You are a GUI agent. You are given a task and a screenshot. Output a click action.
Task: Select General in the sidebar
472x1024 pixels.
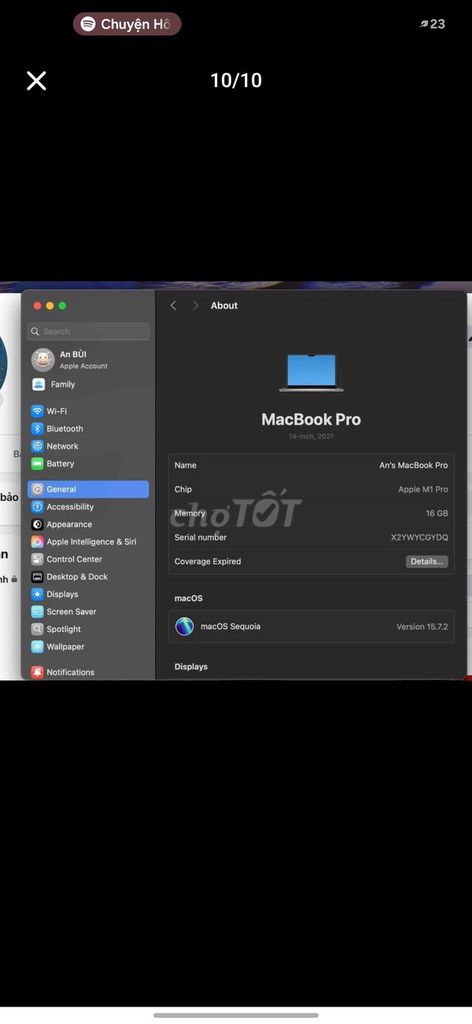coord(88,489)
